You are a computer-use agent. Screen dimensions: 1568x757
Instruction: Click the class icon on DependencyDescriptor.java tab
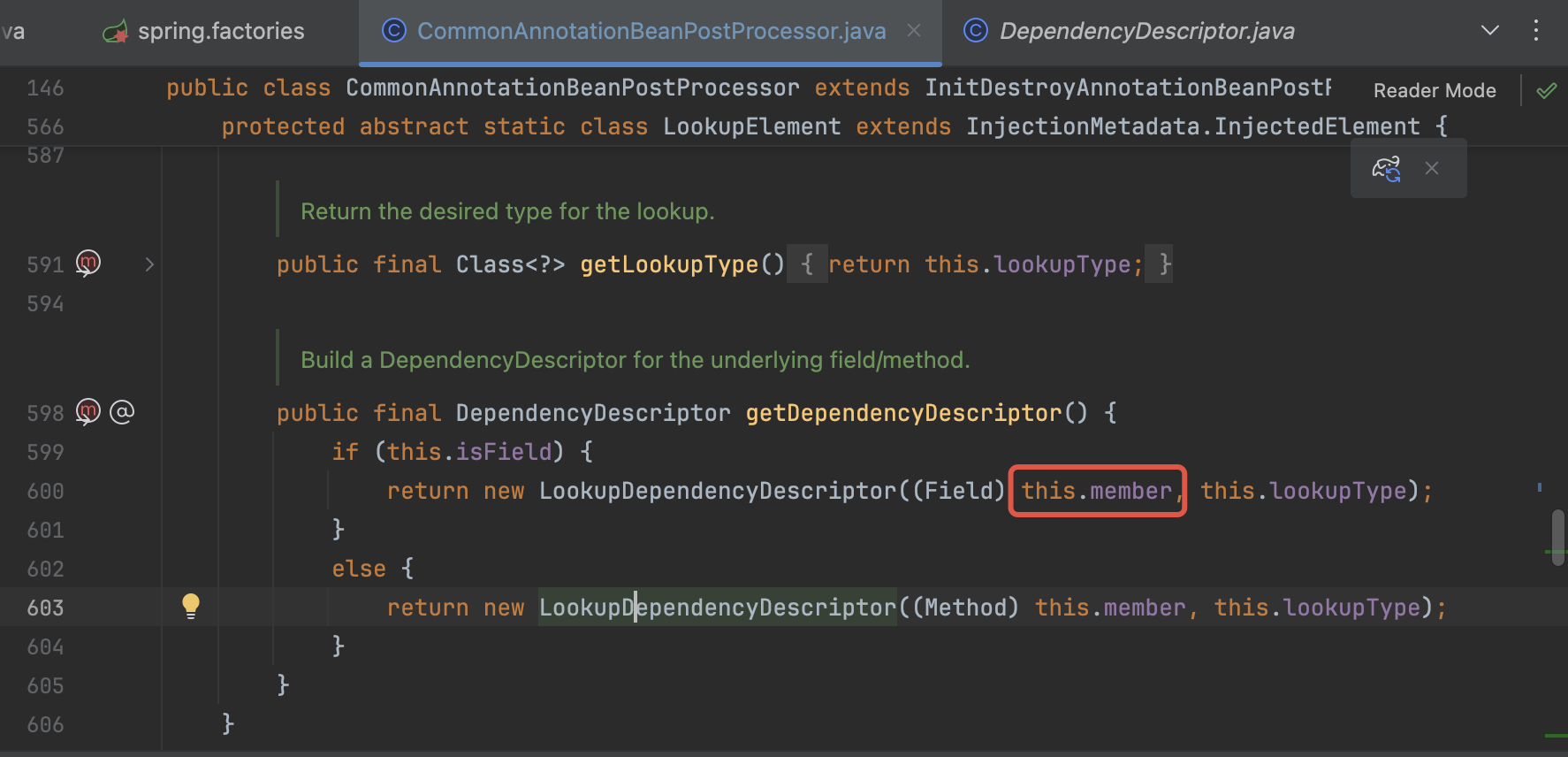click(976, 31)
